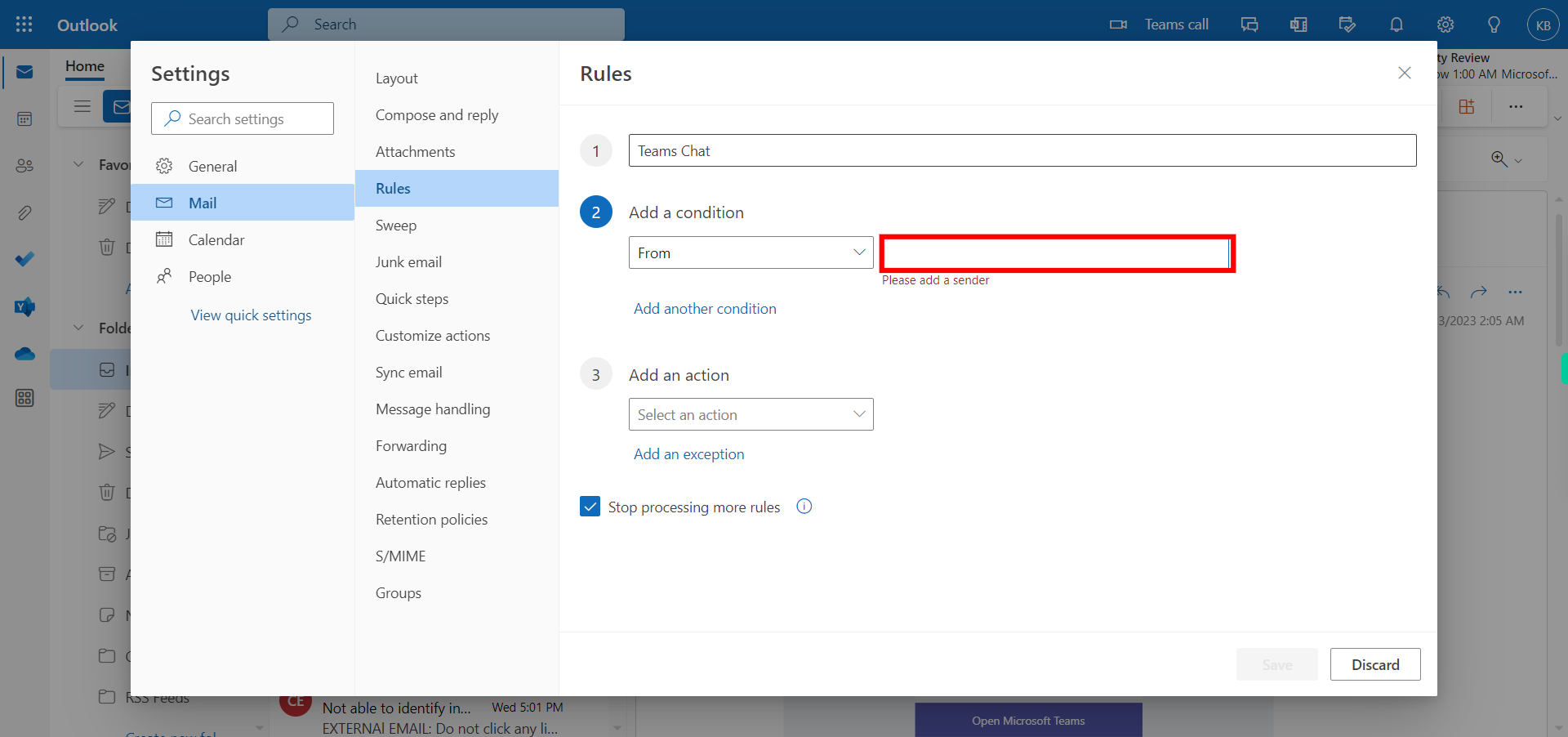Open the app launcher grid icon
Image resolution: width=1568 pixels, height=737 pixels.
(24, 25)
